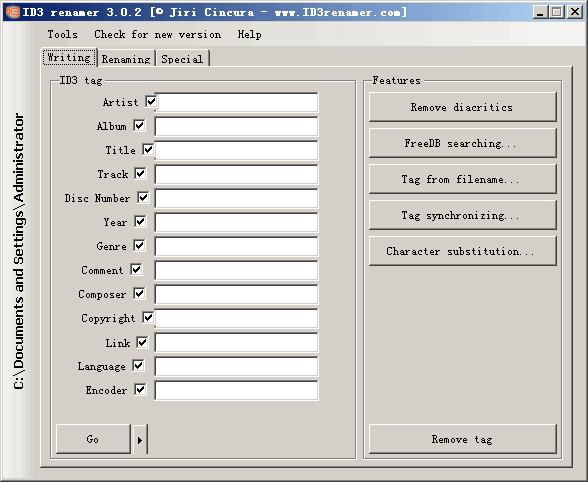Focus the Encoder text field

(x=236, y=390)
